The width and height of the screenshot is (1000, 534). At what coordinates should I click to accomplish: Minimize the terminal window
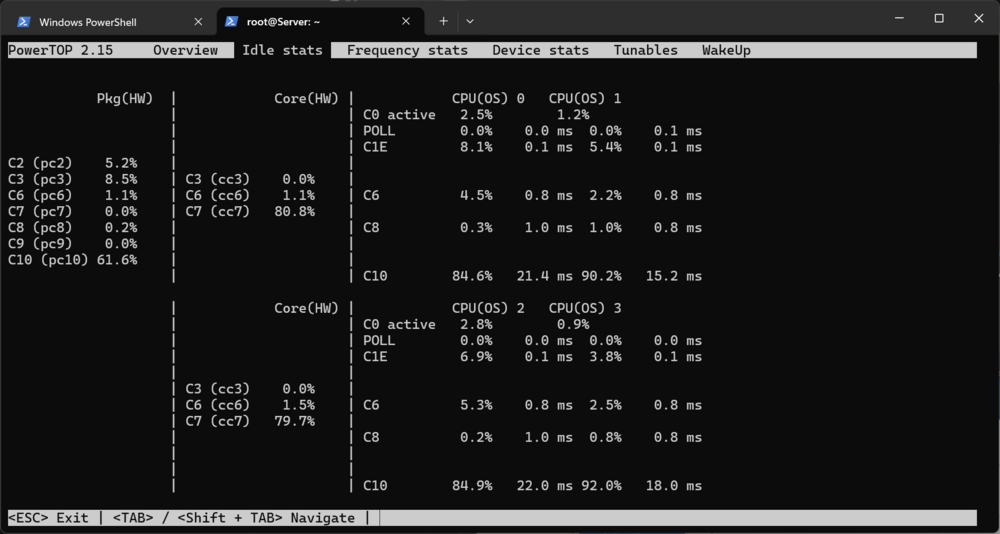tap(899, 19)
